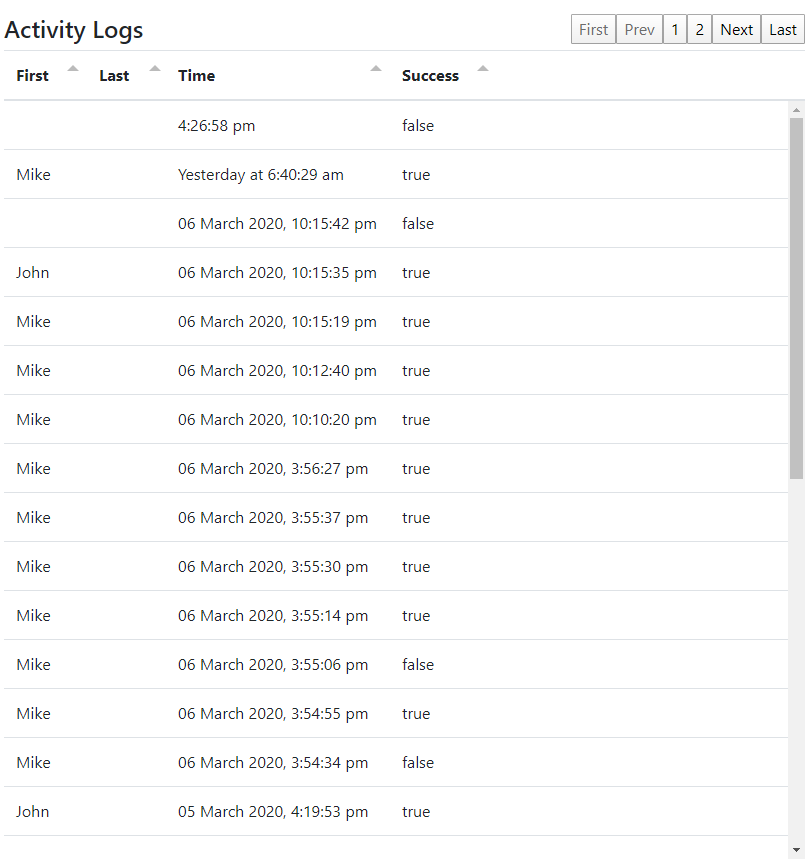Image resolution: width=811 pixels, height=868 pixels.
Task: Sort by the Success column header
Action: [430, 76]
